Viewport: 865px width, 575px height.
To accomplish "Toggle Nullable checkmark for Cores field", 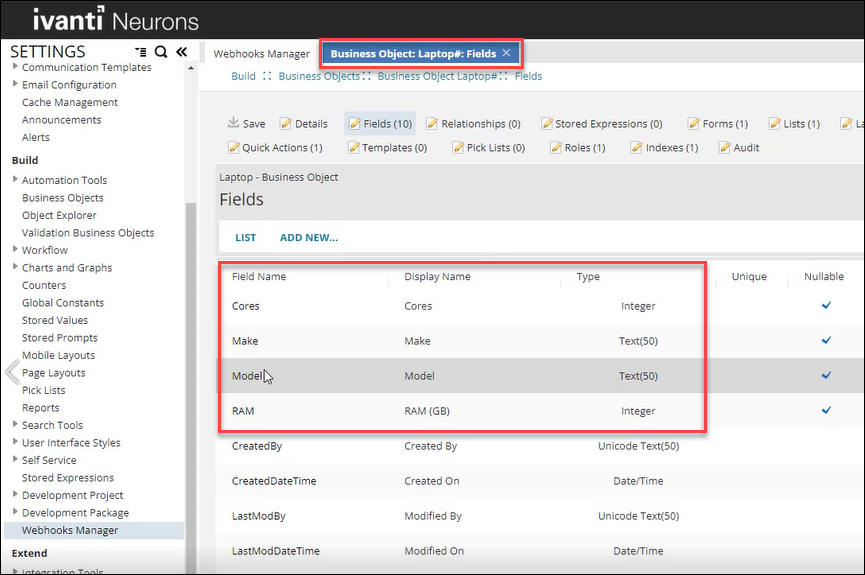I will coord(826,305).
